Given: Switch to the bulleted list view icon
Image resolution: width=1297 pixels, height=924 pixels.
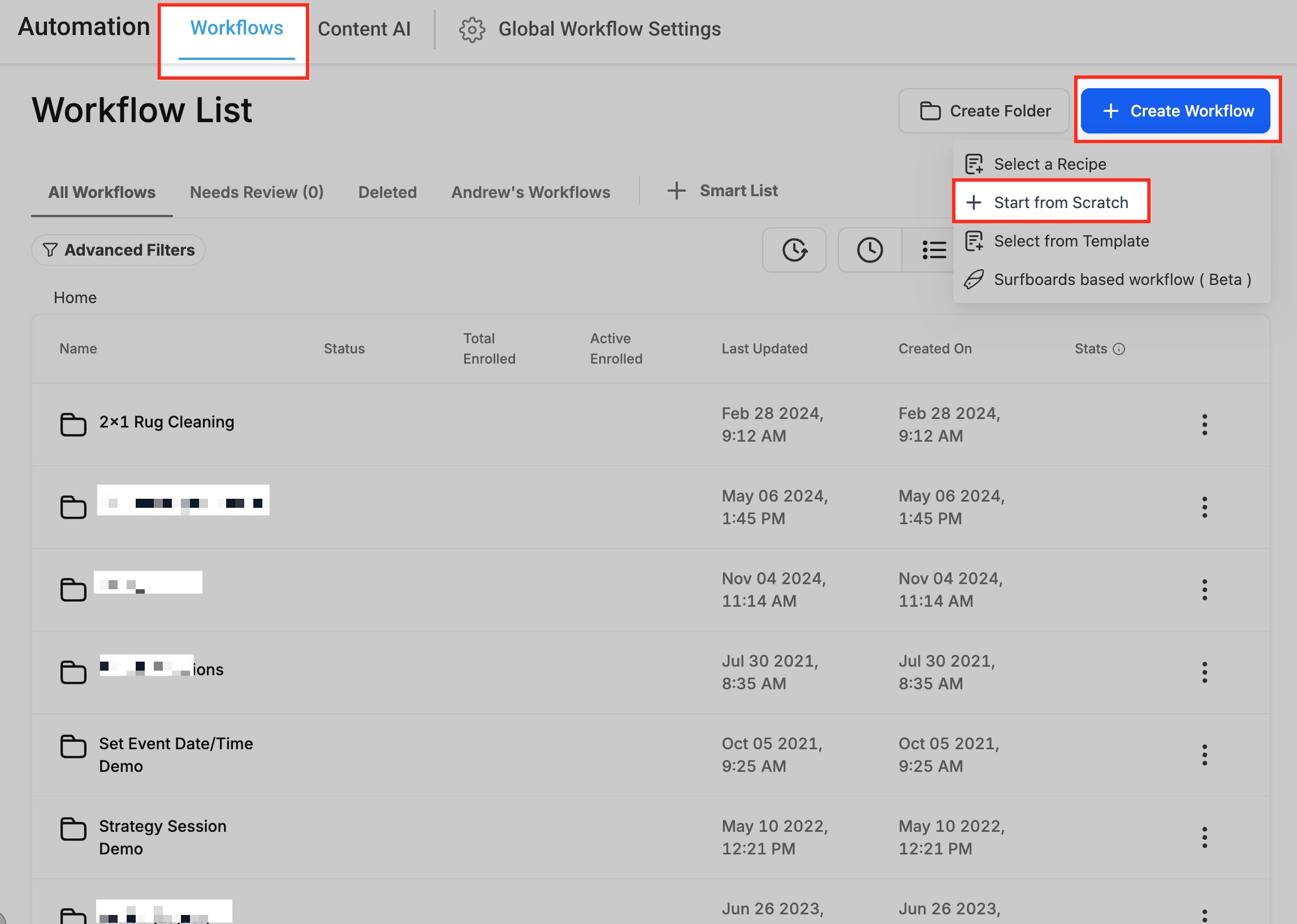Looking at the screenshot, I should pyautogui.click(x=933, y=250).
